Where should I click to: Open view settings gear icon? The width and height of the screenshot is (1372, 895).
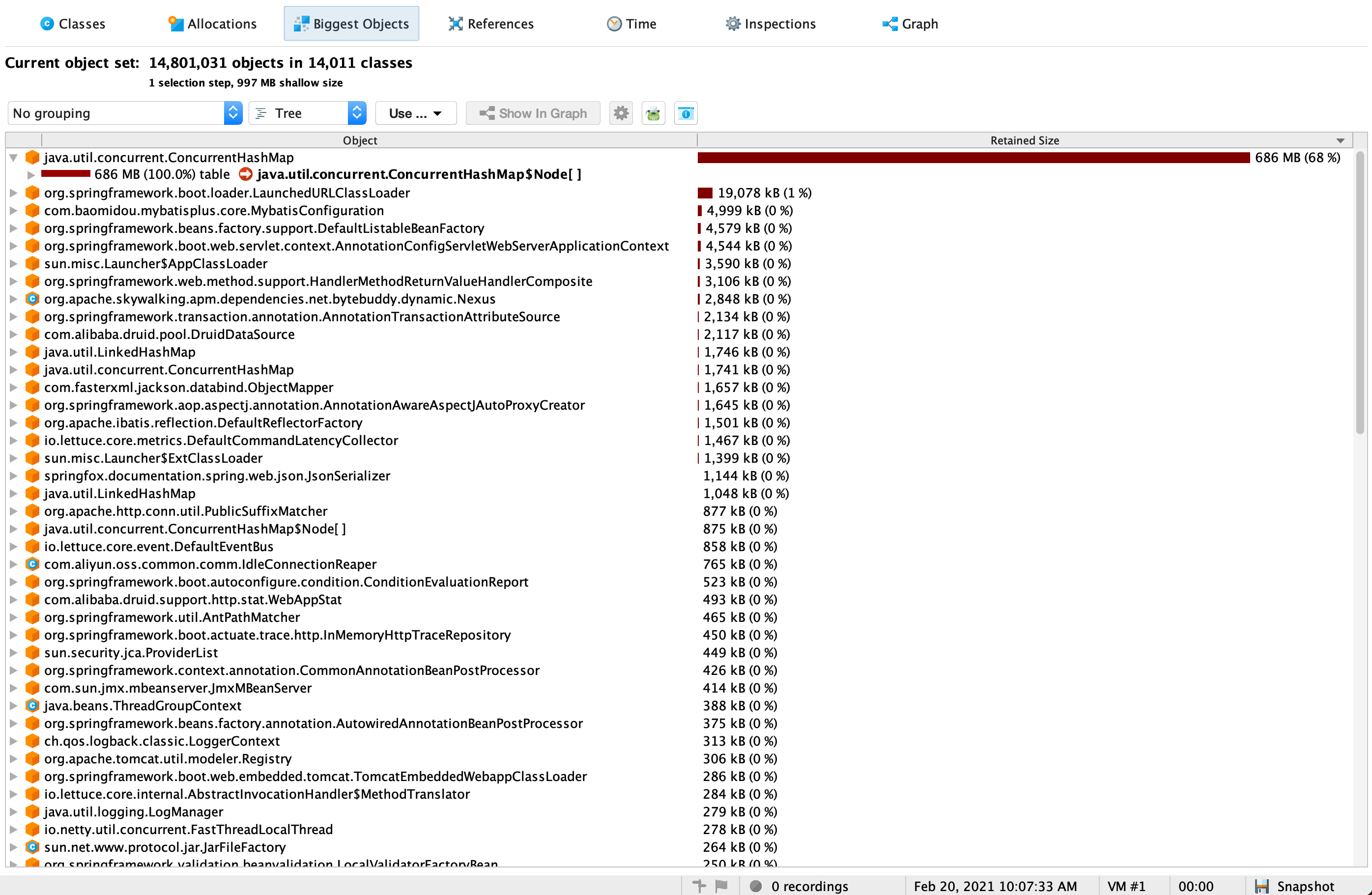coord(621,113)
